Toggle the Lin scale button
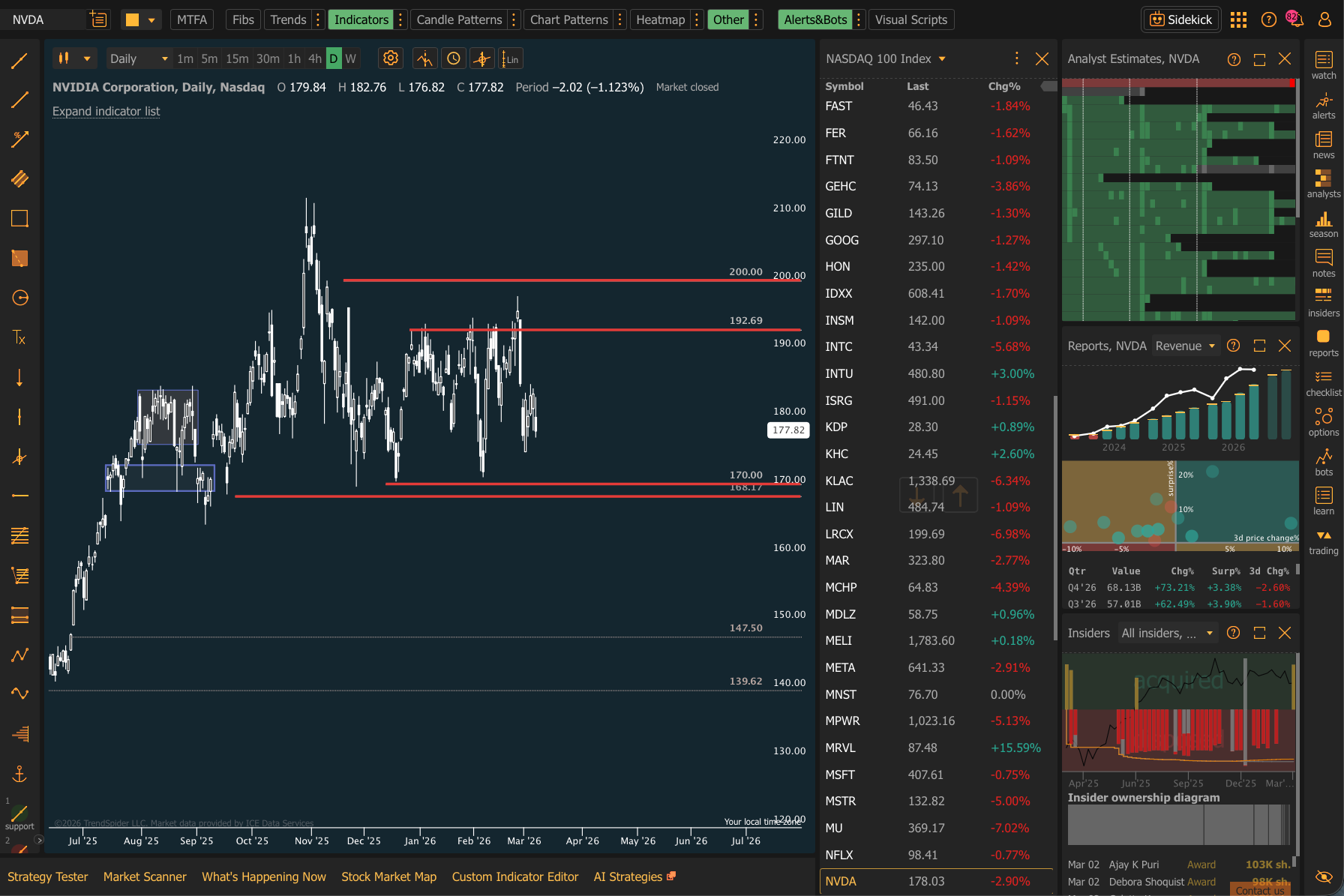This screenshot has width=1344, height=896. pyautogui.click(x=511, y=58)
